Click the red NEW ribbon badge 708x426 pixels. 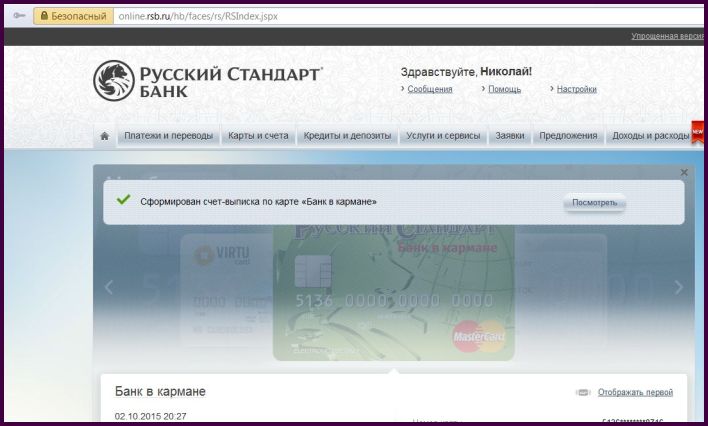coord(698,132)
